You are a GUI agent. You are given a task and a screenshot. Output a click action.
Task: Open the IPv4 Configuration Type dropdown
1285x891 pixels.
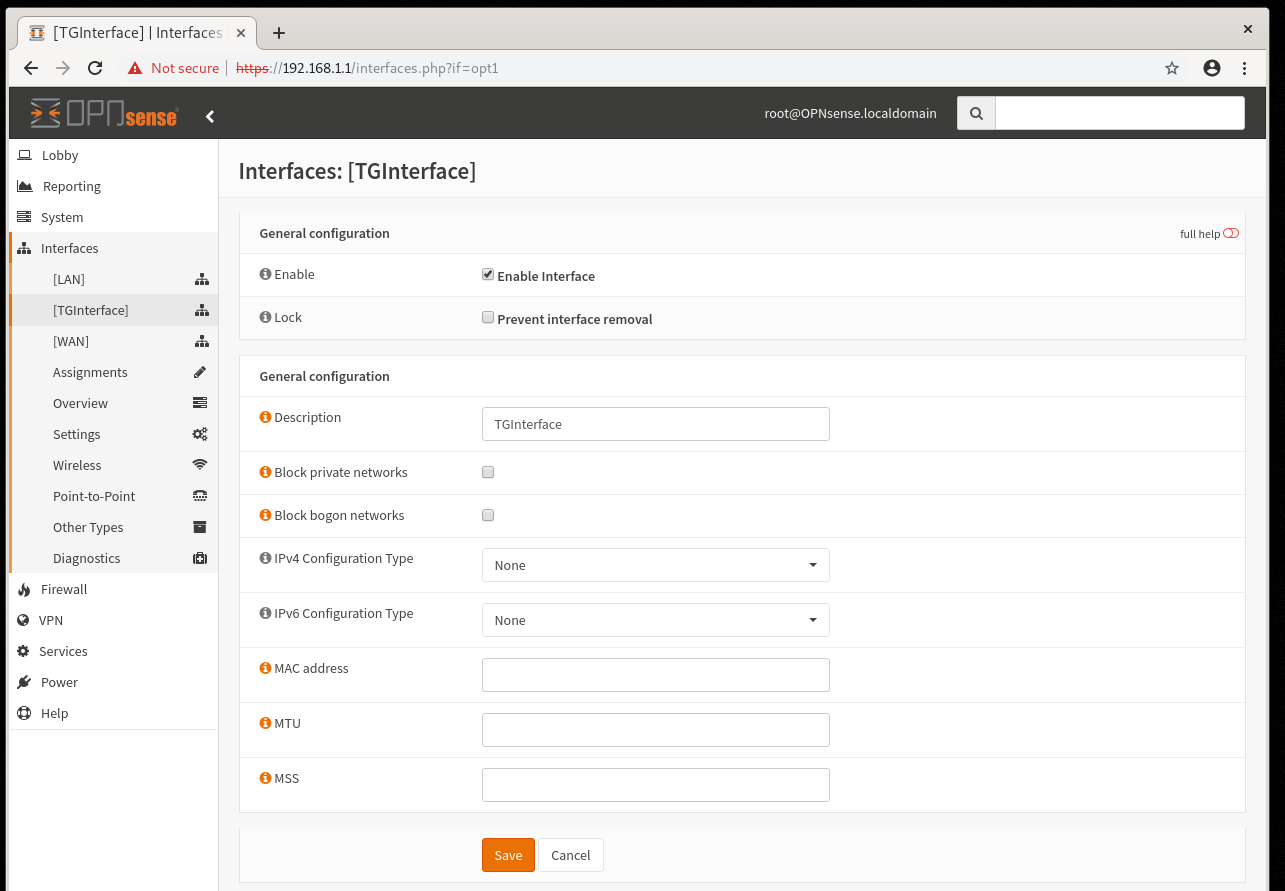pyautogui.click(x=655, y=564)
